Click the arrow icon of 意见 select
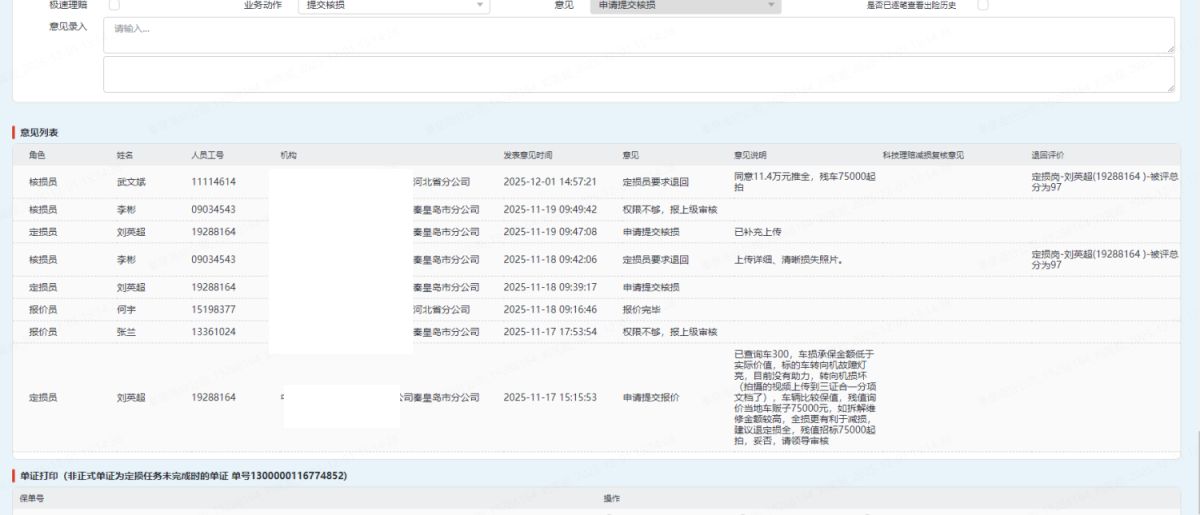 click(x=771, y=5)
